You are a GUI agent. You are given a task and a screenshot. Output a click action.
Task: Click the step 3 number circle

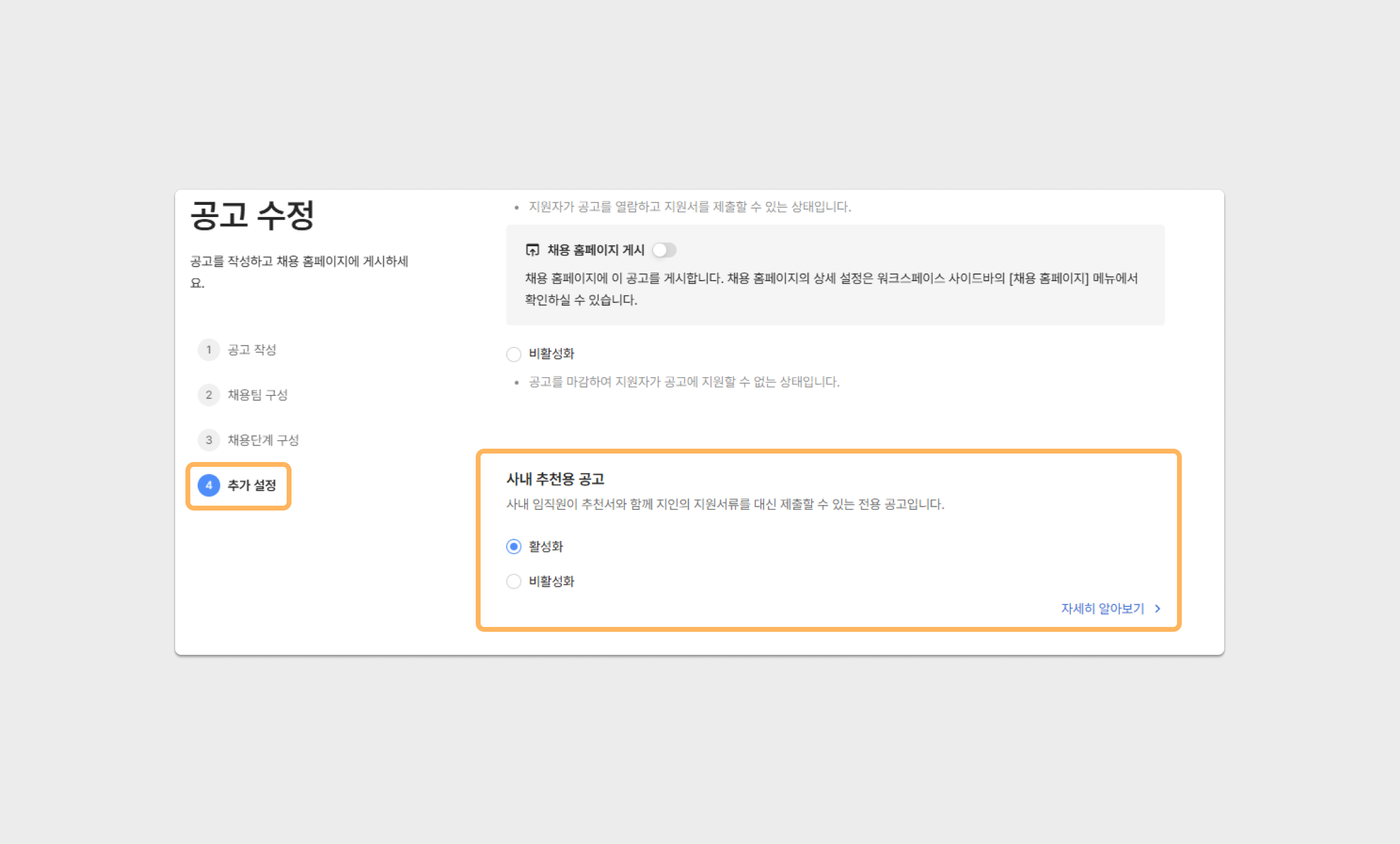208,440
